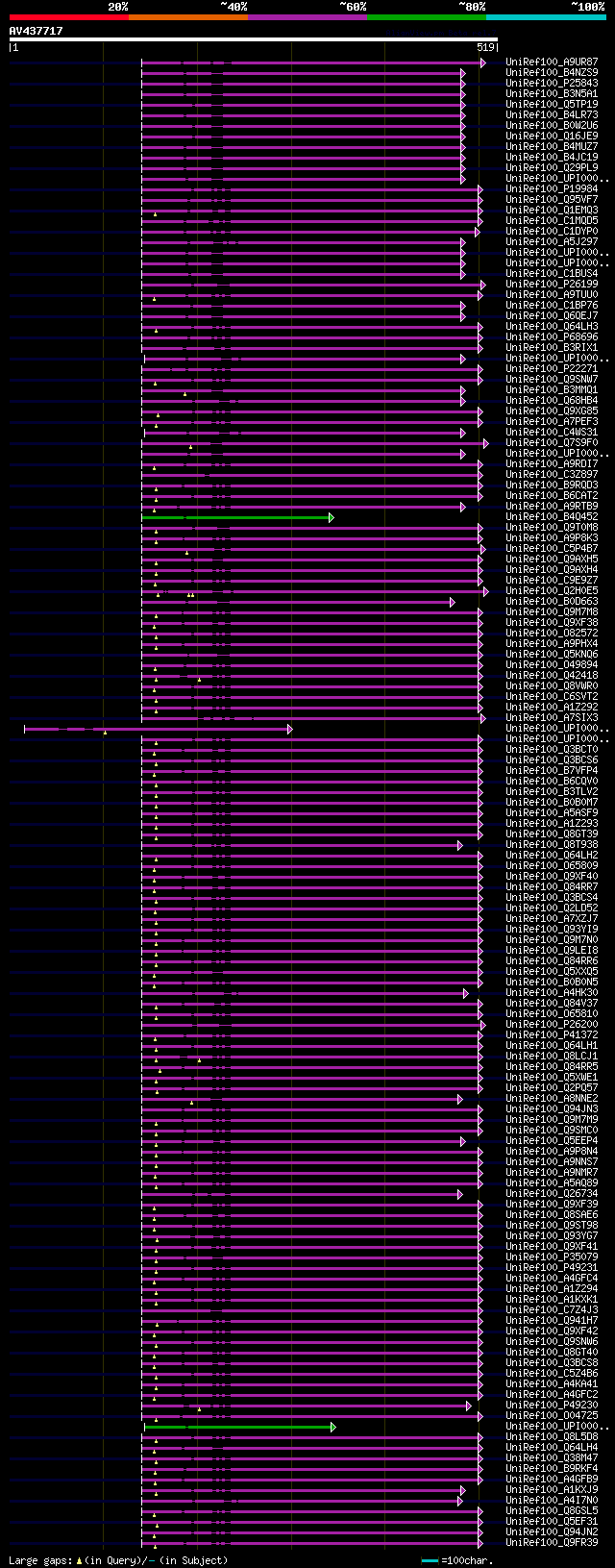Go to UniRef100_A8NNE2 record
This screenshot has width=615, height=1568.
[x=552, y=1099]
